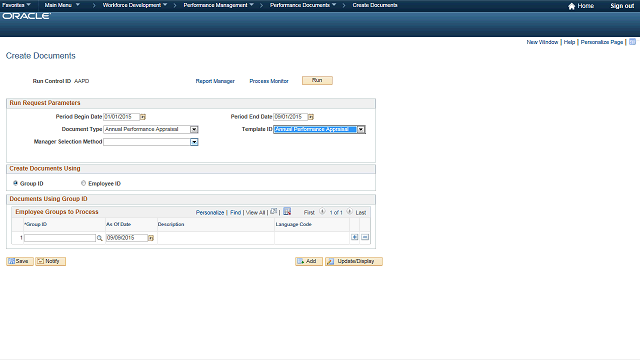Open the Report Manager link

(215, 81)
